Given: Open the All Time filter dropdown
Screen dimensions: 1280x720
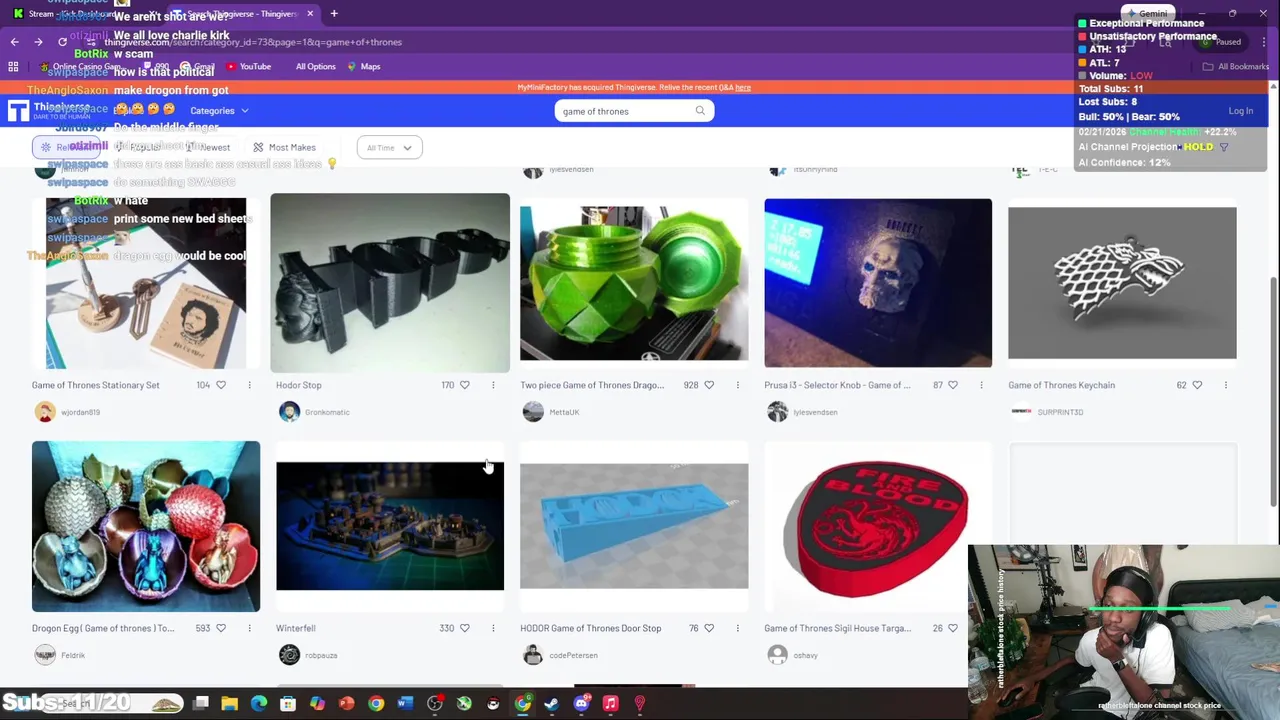Looking at the screenshot, I should [389, 148].
